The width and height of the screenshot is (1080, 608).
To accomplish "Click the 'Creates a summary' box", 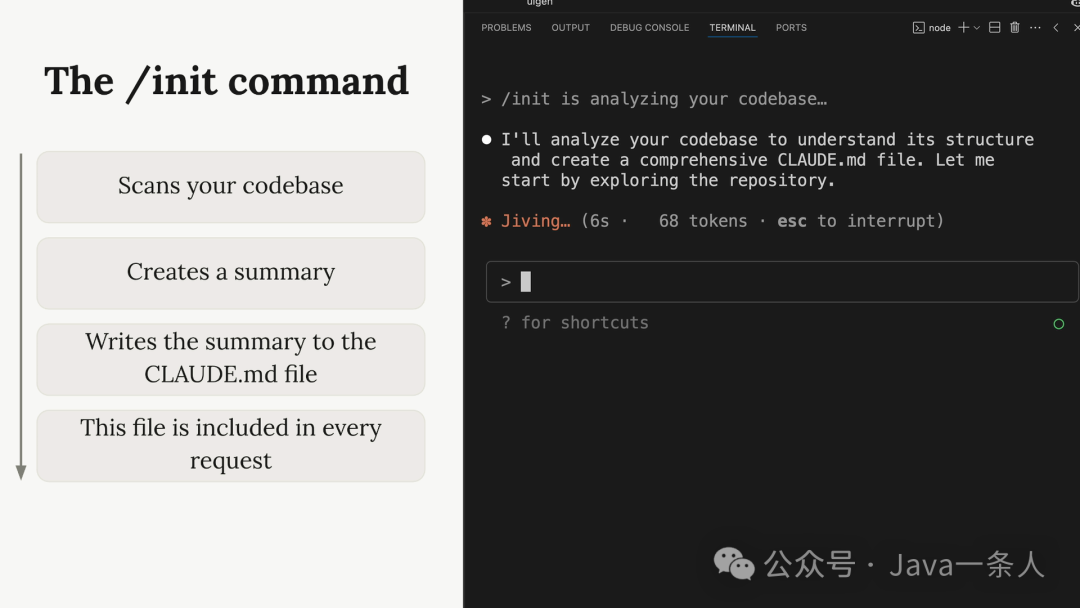I will pos(231,272).
